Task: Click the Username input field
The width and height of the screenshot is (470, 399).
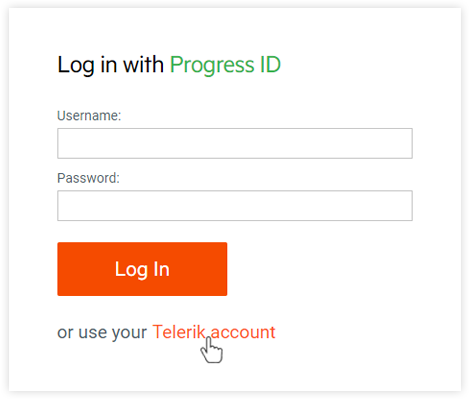Action: point(235,143)
